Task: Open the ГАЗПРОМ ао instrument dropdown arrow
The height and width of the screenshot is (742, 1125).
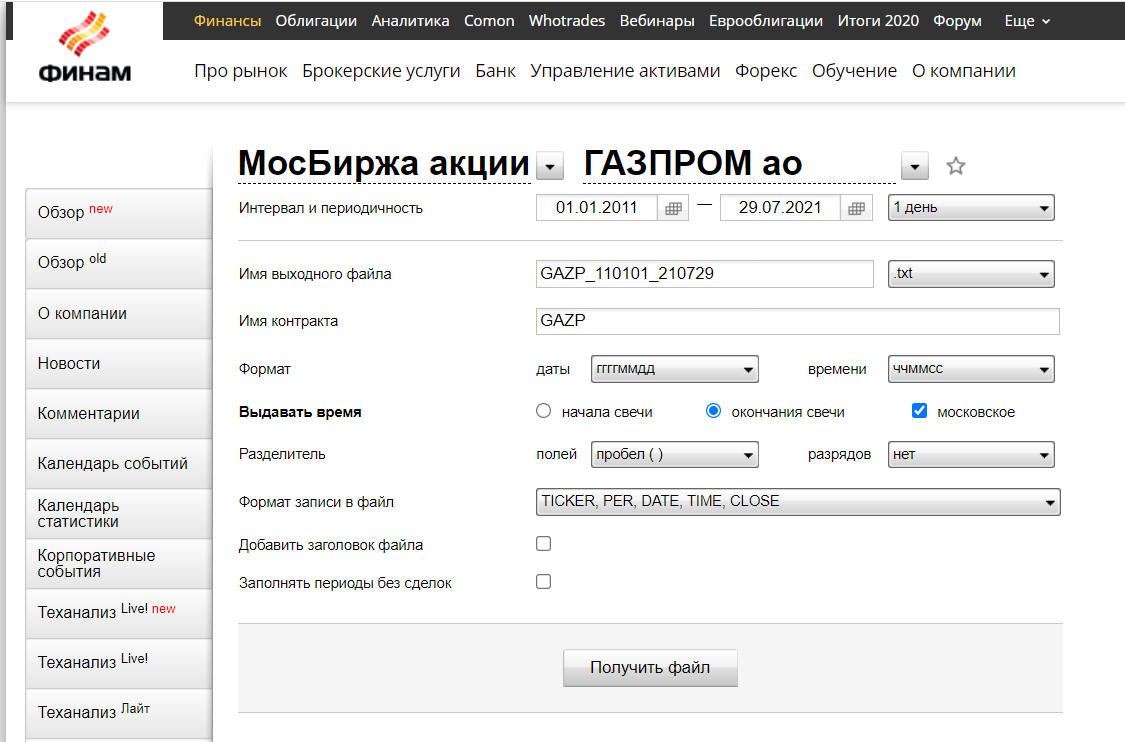Action: (915, 166)
